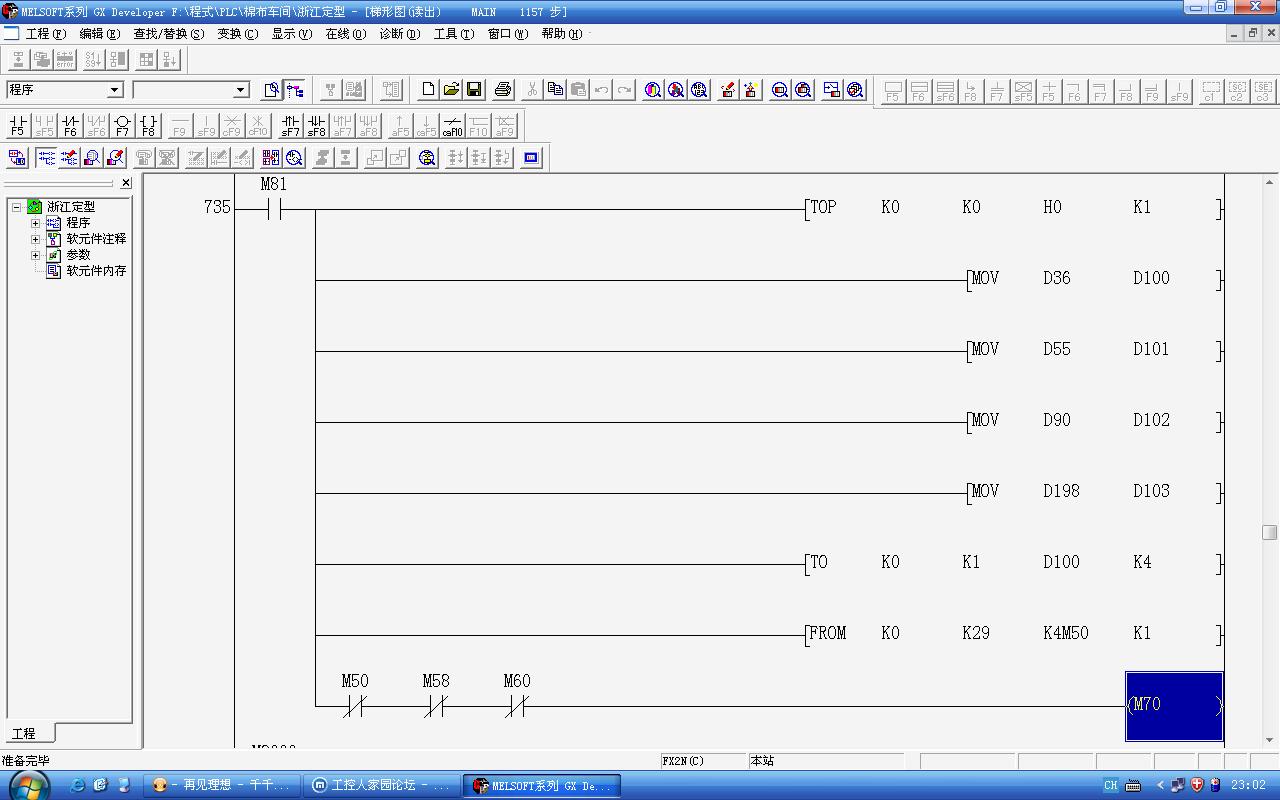Viewport: 1280px width, 800px height.
Task: Click the Print icon in toolbar
Action: click(502, 90)
